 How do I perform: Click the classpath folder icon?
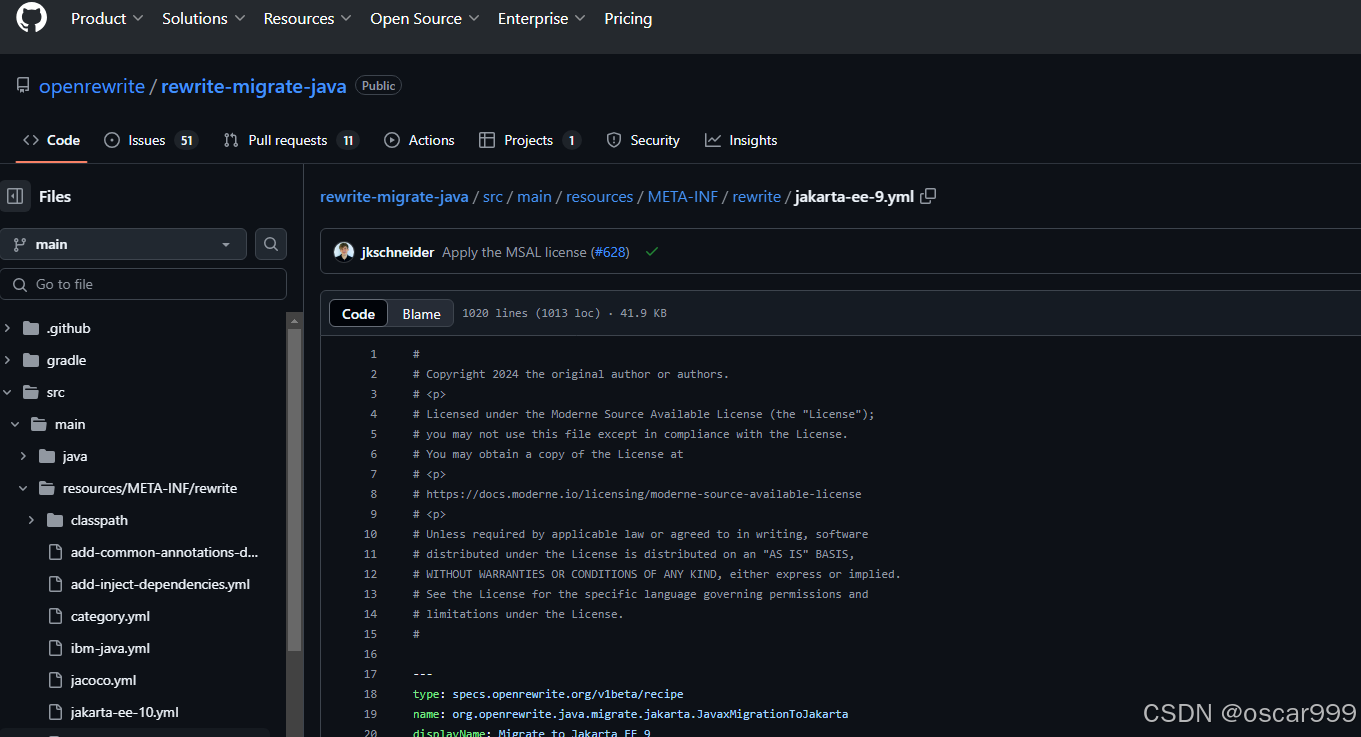click(x=54, y=520)
